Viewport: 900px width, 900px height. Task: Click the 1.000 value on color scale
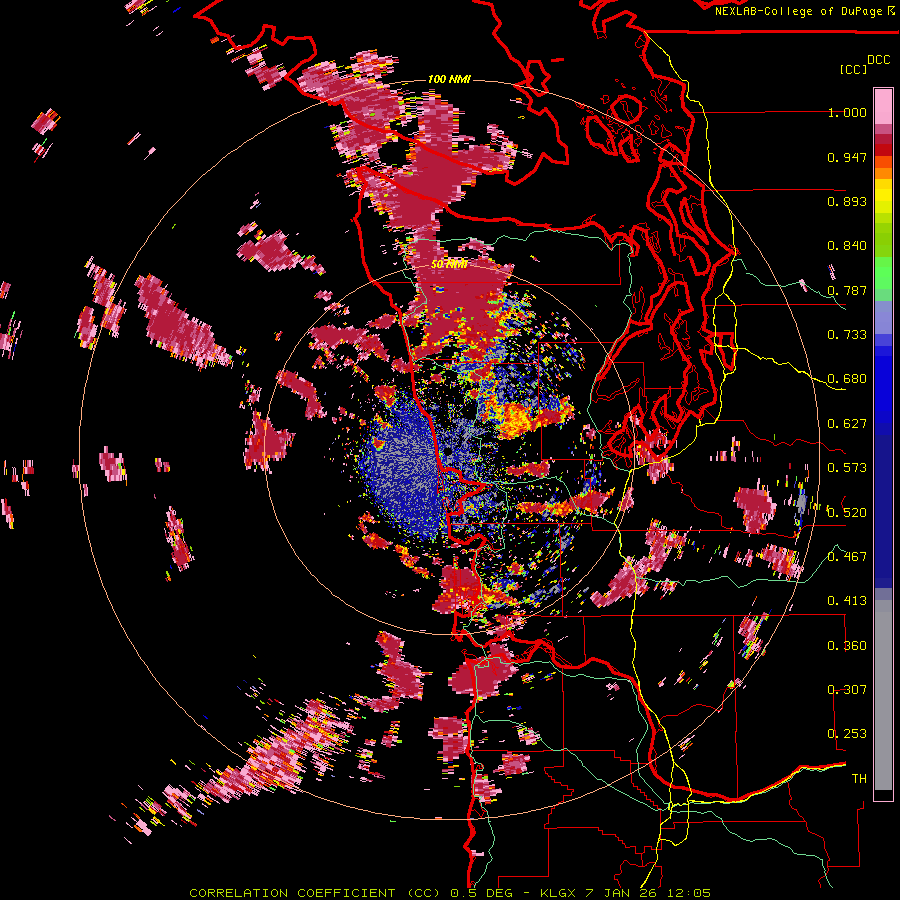click(x=847, y=112)
